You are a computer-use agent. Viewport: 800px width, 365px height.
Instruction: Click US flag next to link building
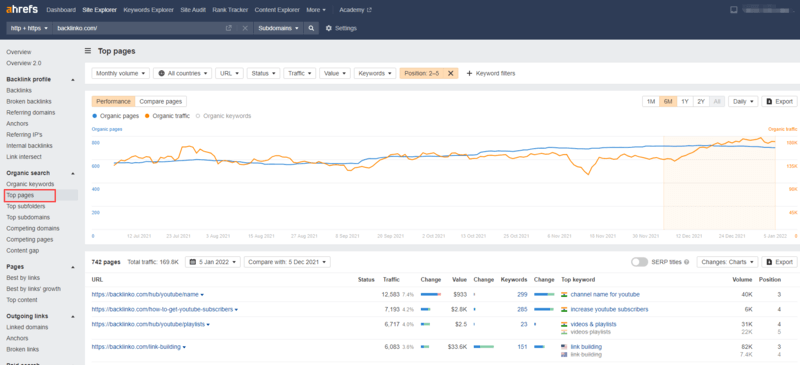[x=564, y=347]
